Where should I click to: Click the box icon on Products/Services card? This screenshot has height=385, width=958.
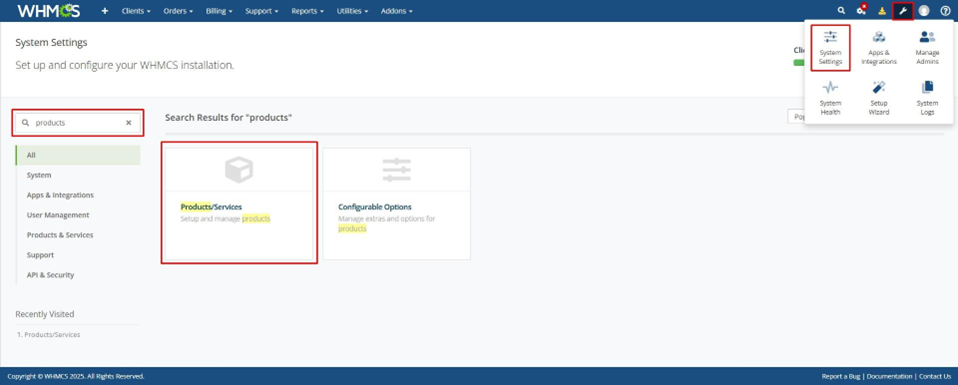[x=239, y=170]
